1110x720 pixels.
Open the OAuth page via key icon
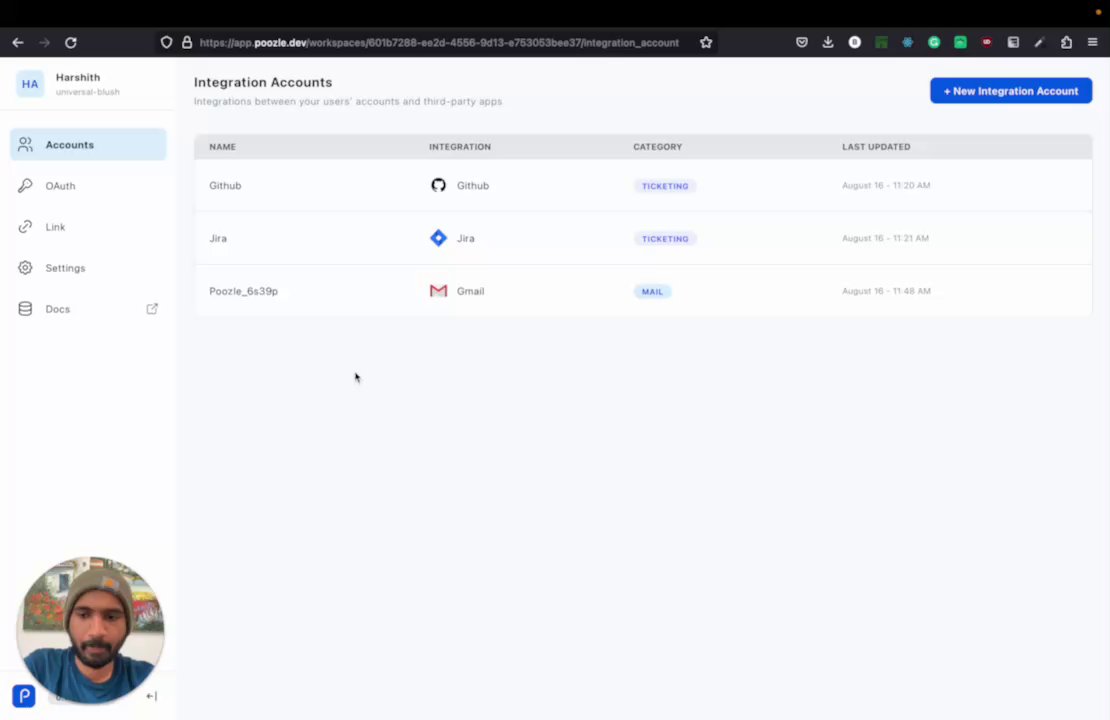click(25, 186)
